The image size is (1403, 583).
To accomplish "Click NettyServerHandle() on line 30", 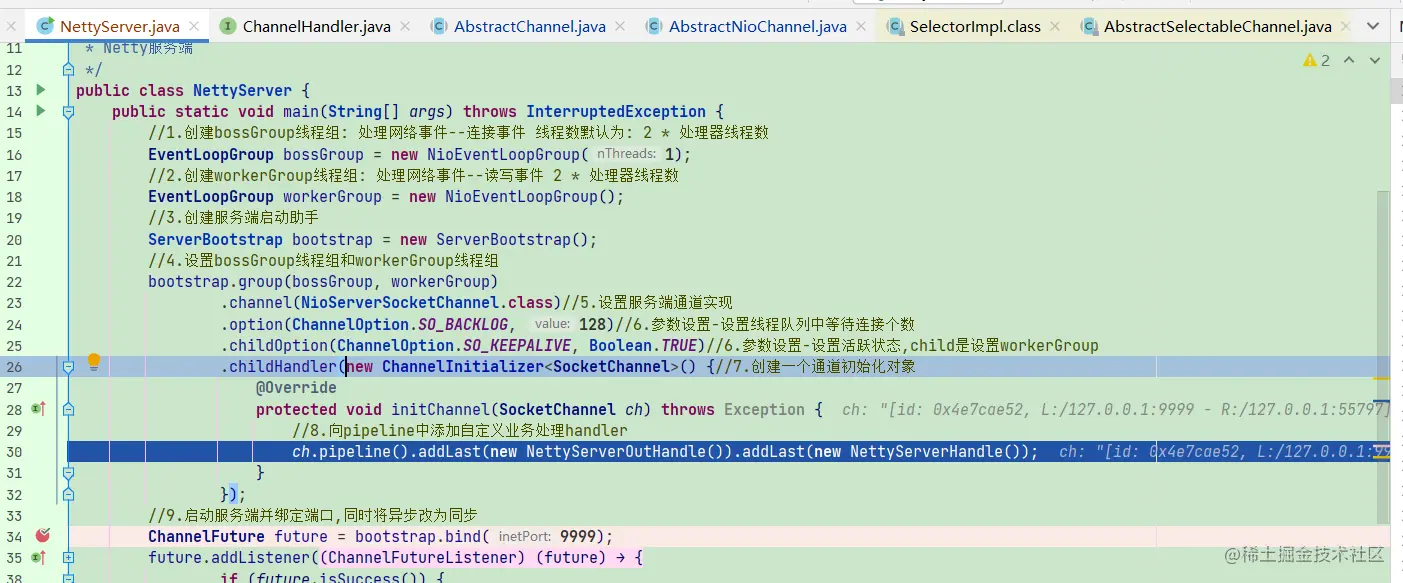I will click(x=939, y=451).
